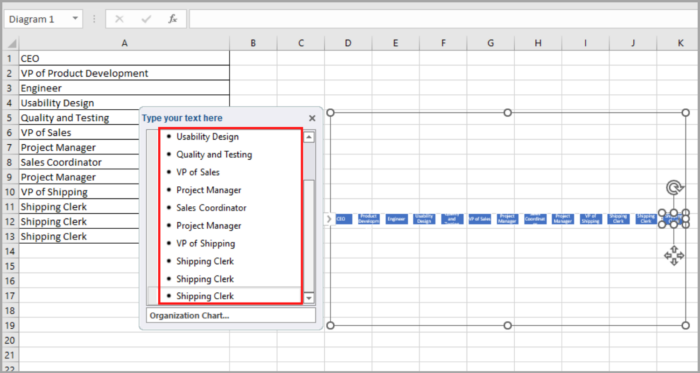Select cell A13 Shipping Clerk

point(79,236)
